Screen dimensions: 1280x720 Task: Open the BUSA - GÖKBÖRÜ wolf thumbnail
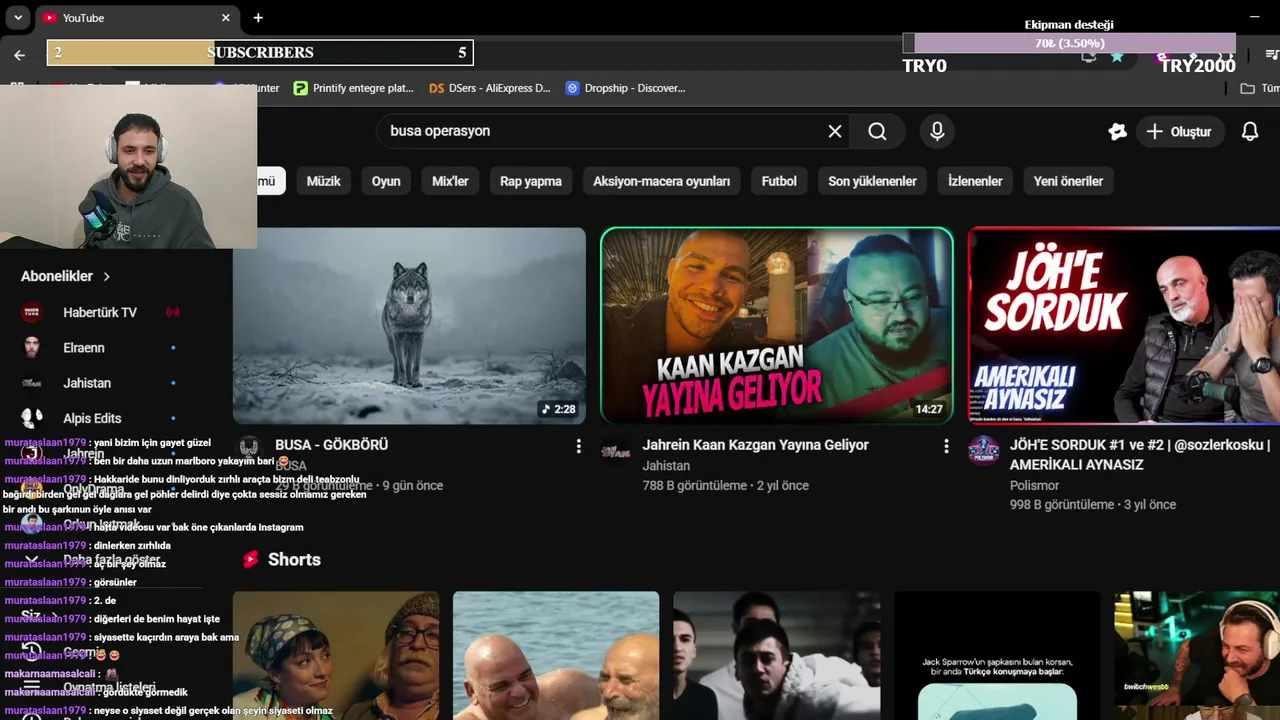click(x=409, y=326)
